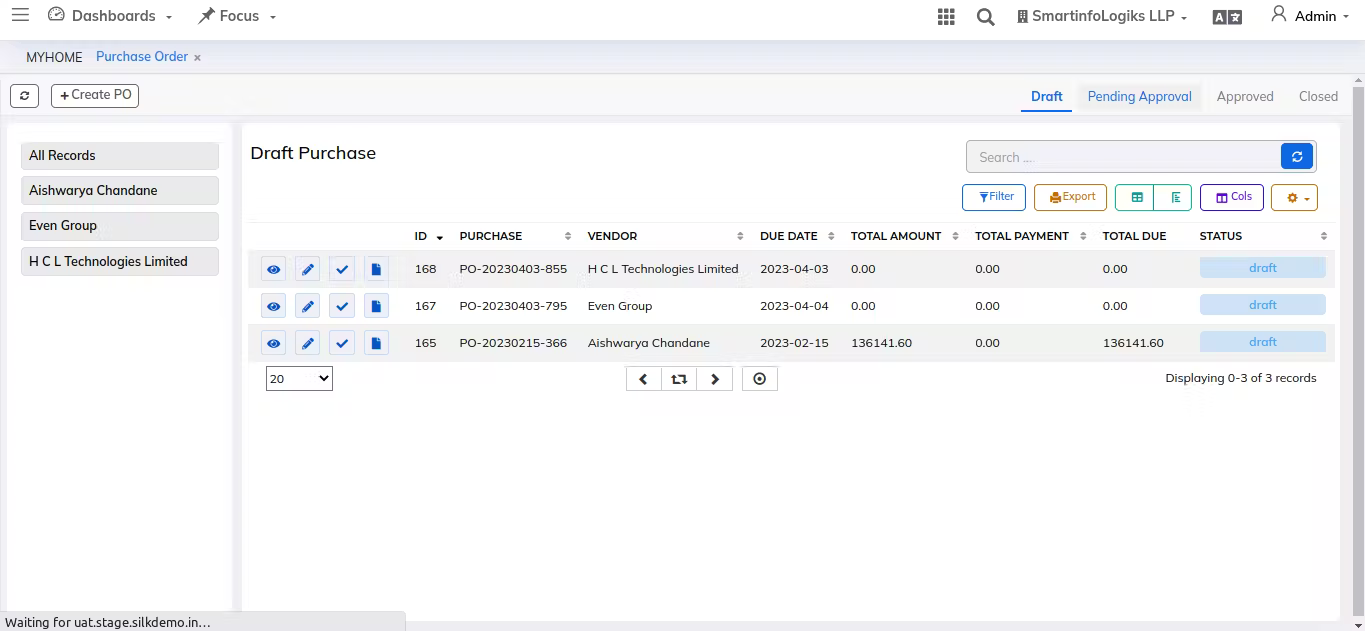Open the apps grid icon
This screenshot has width=1365, height=631.
point(946,17)
